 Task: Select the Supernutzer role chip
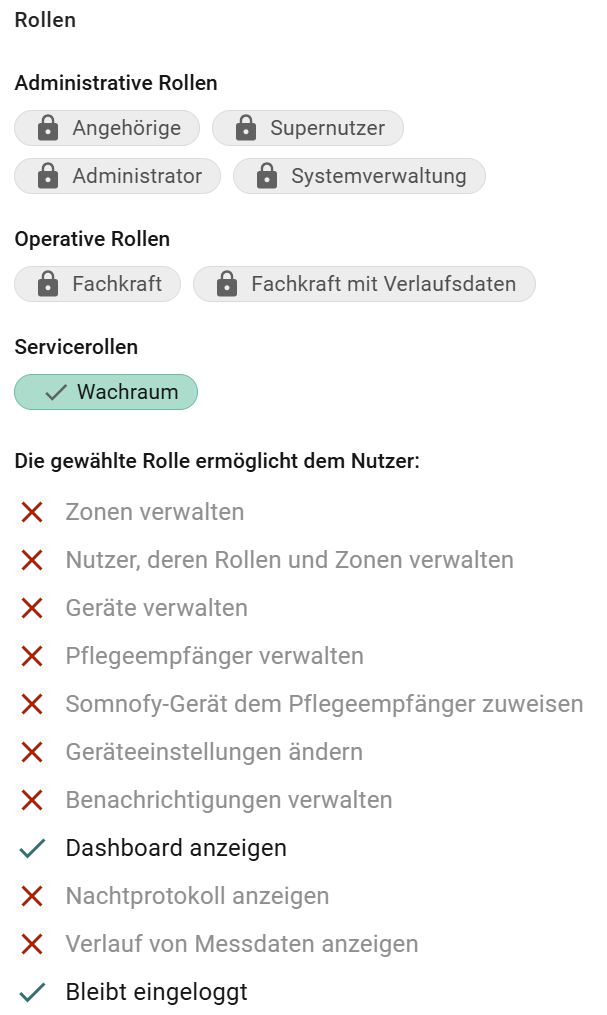click(308, 128)
